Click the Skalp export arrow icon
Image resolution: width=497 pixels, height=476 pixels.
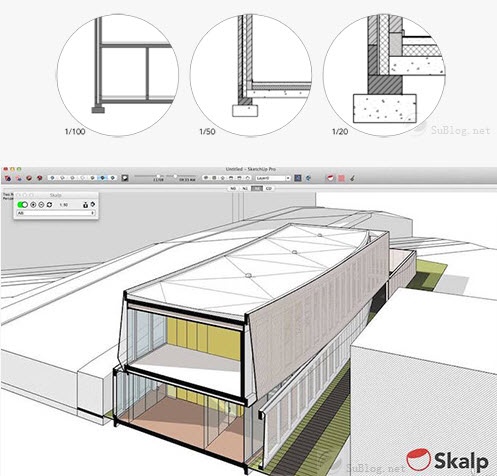pyautogui.click(x=92, y=204)
